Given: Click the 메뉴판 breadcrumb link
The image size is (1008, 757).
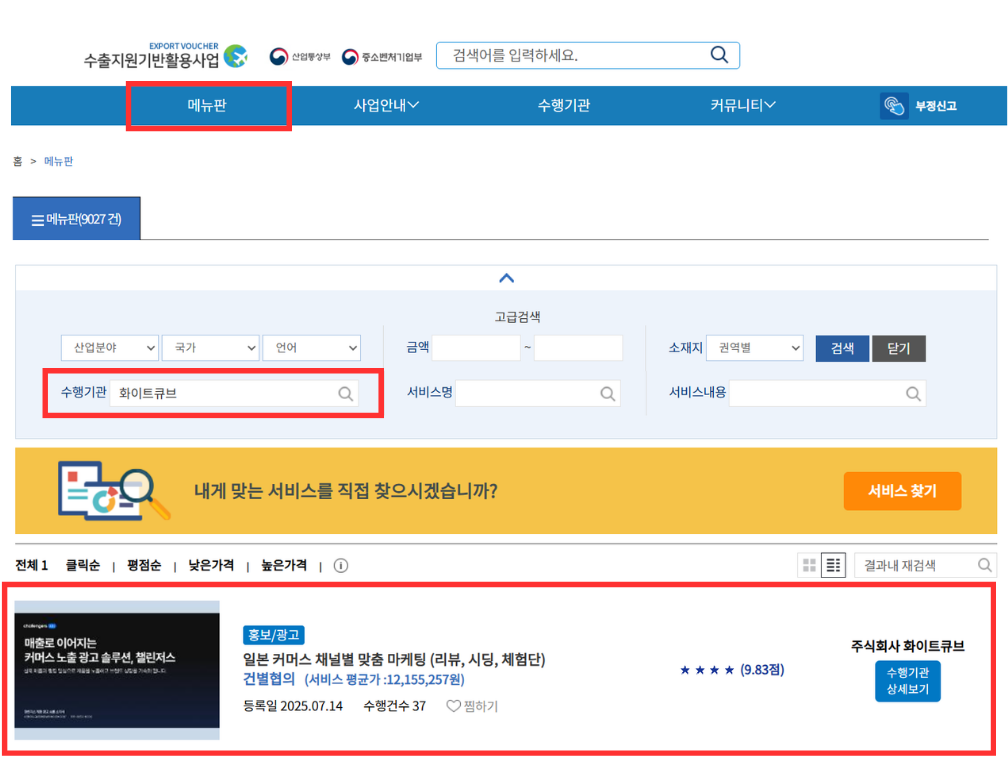Looking at the screenshot, I should [58, 161].
